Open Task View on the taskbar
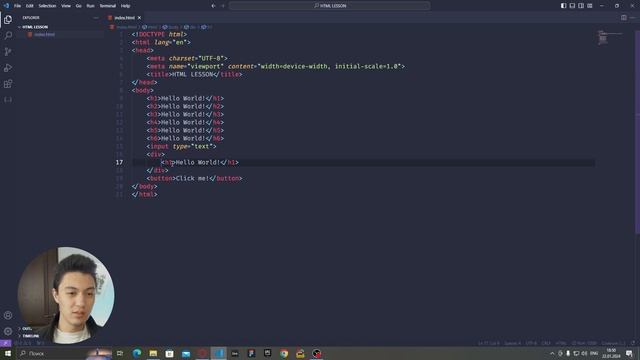Image resolution: width=640 pixels, height=360 pixels. (x=120, y=353)
